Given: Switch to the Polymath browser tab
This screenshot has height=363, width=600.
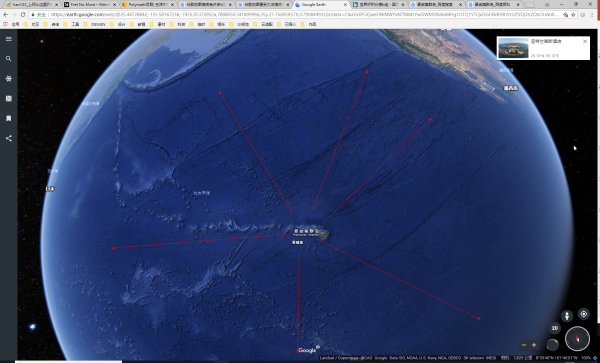Looking at the screenshot, I should 148,5.
